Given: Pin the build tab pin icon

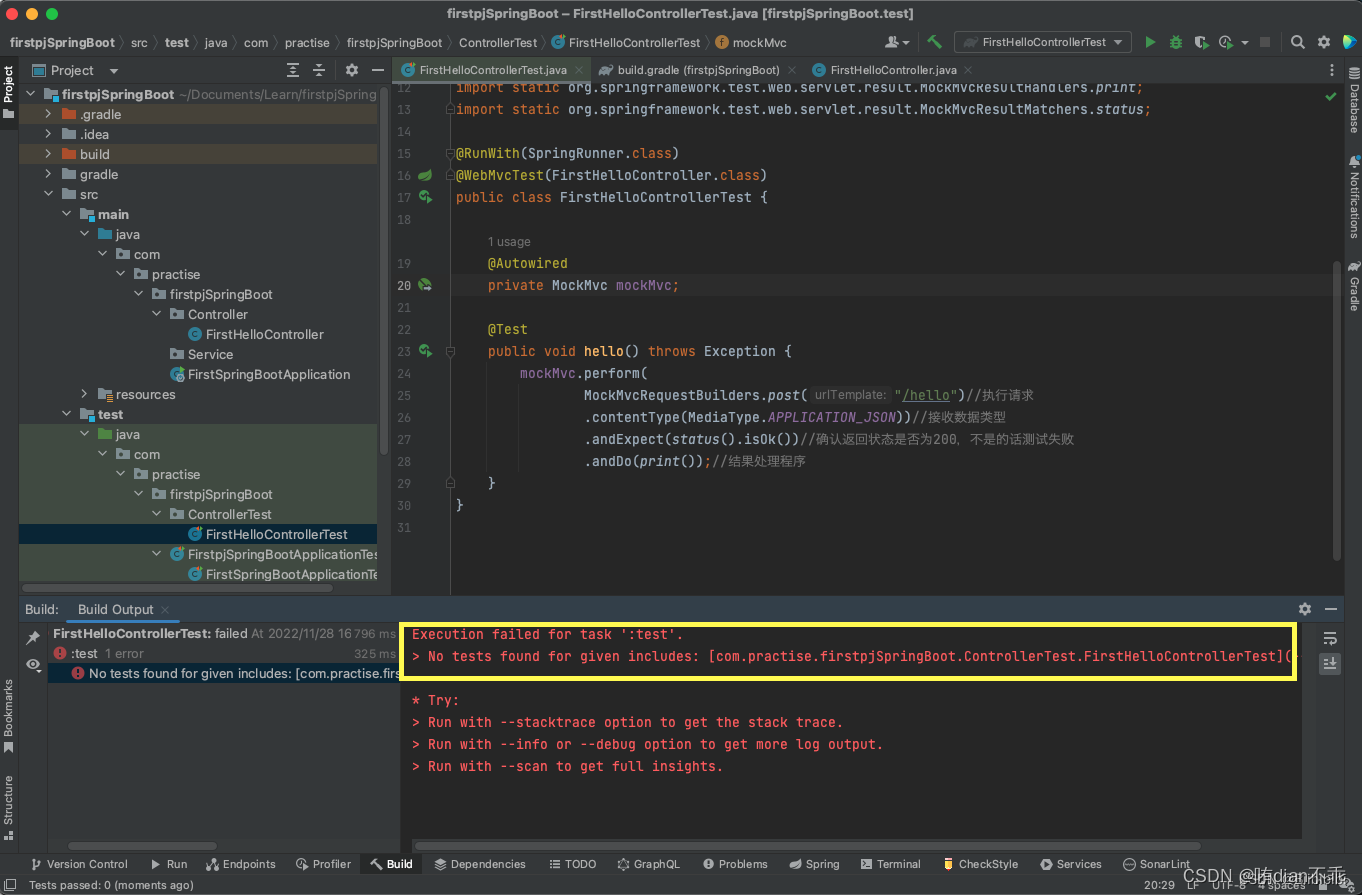Looking at the screenshot, I should (33, 637).
